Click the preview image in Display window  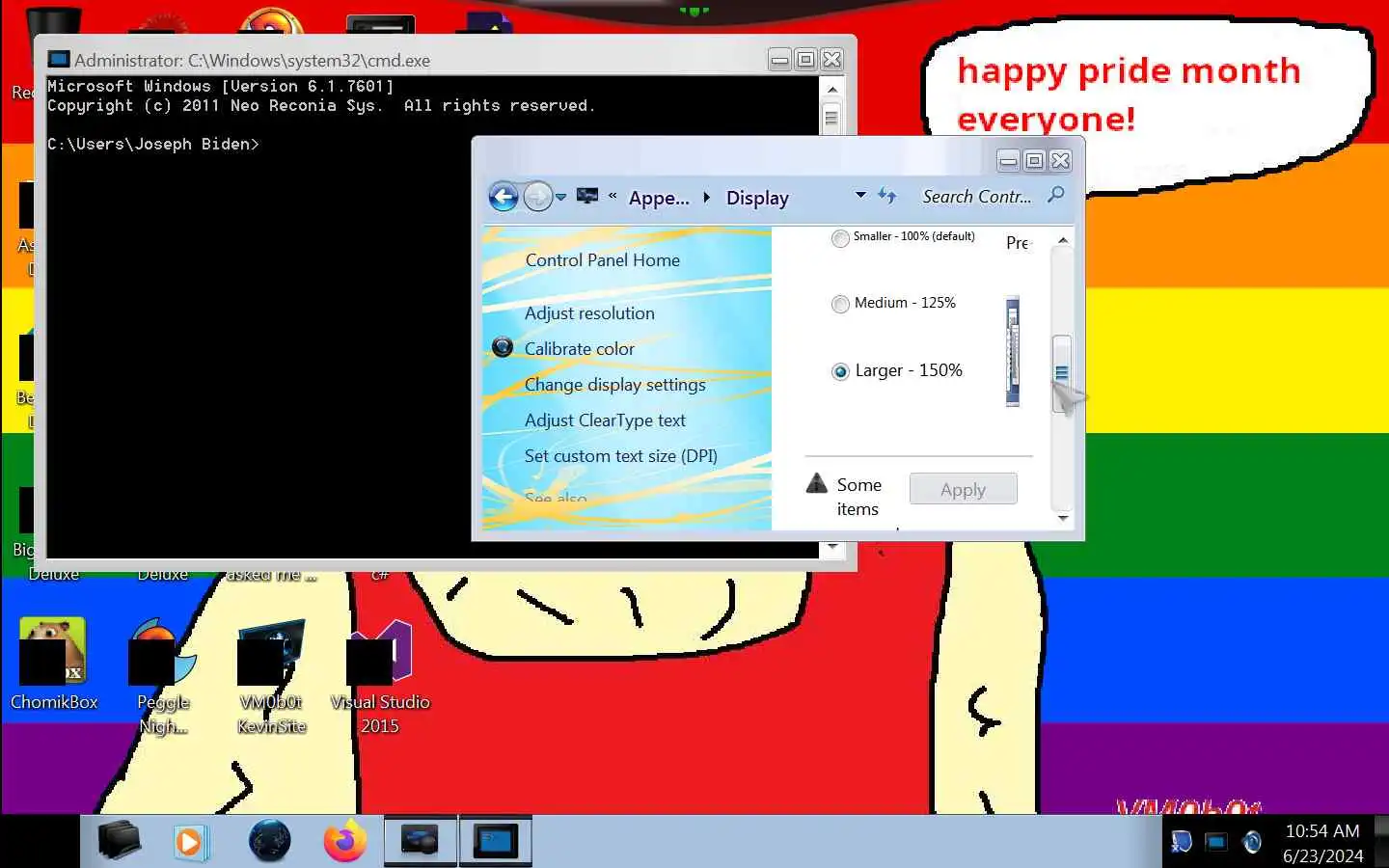[1013, 351]
